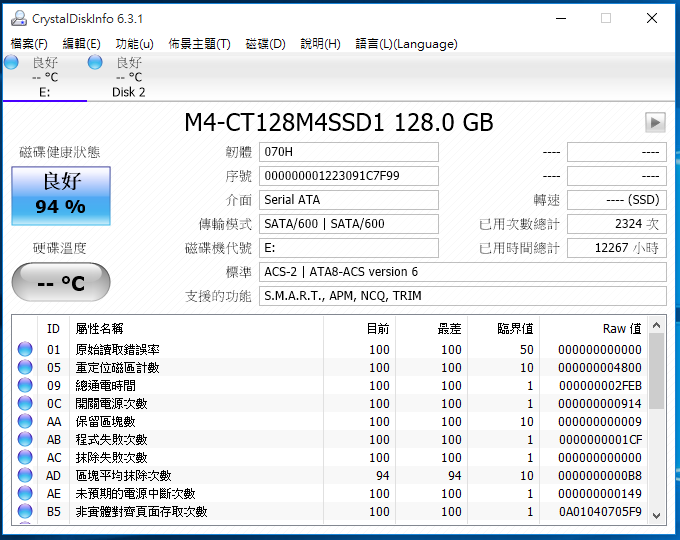
Task: Select the 總通電時間 attribute row
Action: [x=330, y=385]
